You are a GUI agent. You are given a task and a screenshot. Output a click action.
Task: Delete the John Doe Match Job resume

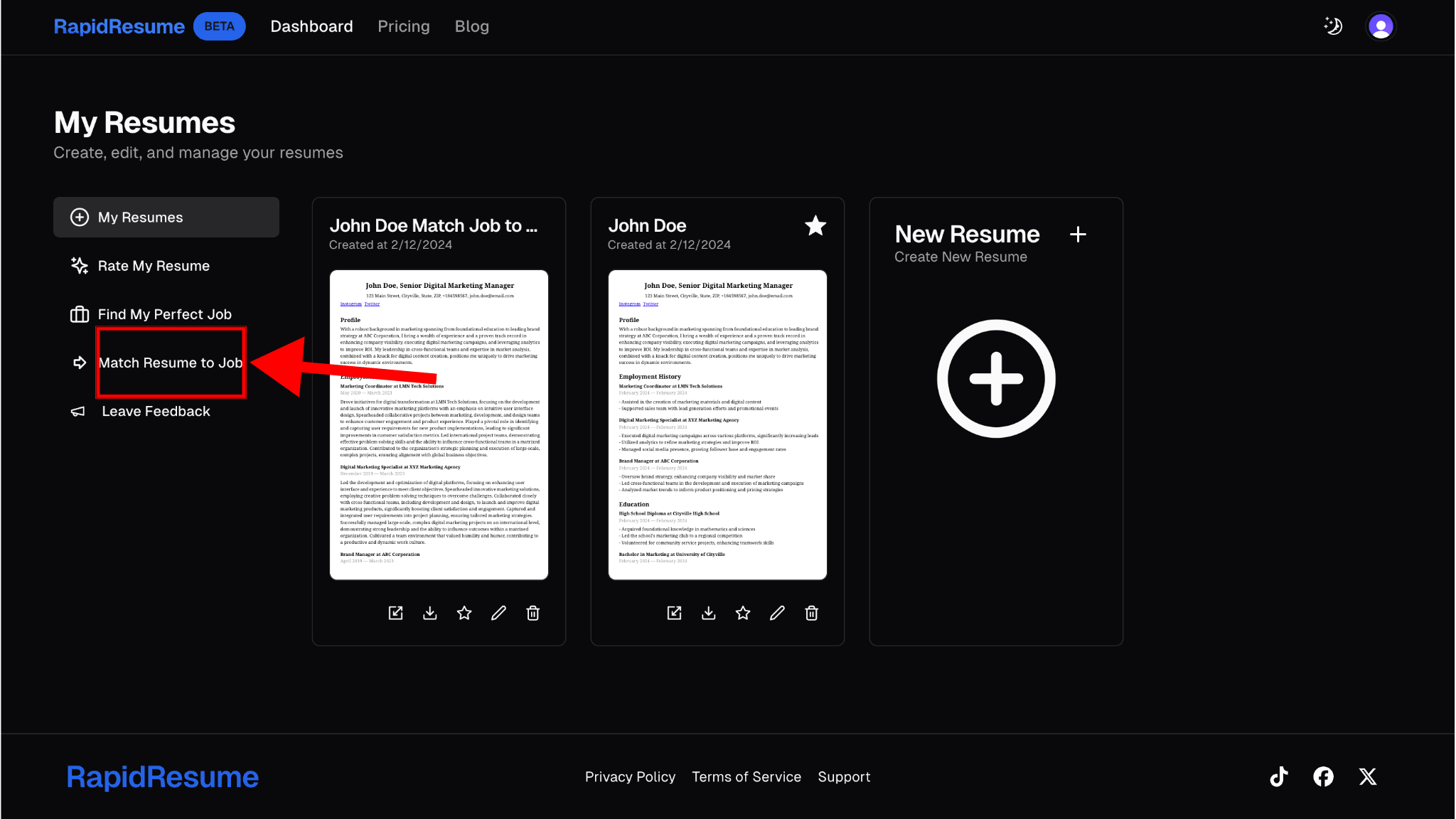pos(533,613)
